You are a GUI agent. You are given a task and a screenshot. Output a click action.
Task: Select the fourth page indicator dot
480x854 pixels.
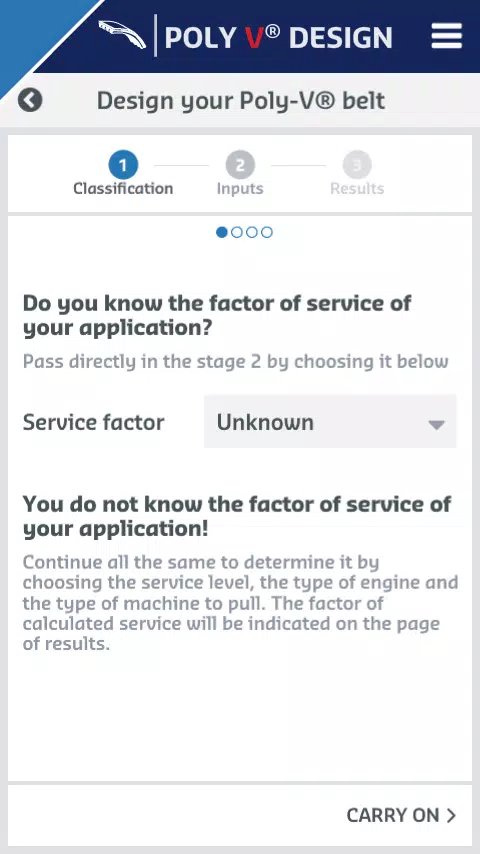266,233
